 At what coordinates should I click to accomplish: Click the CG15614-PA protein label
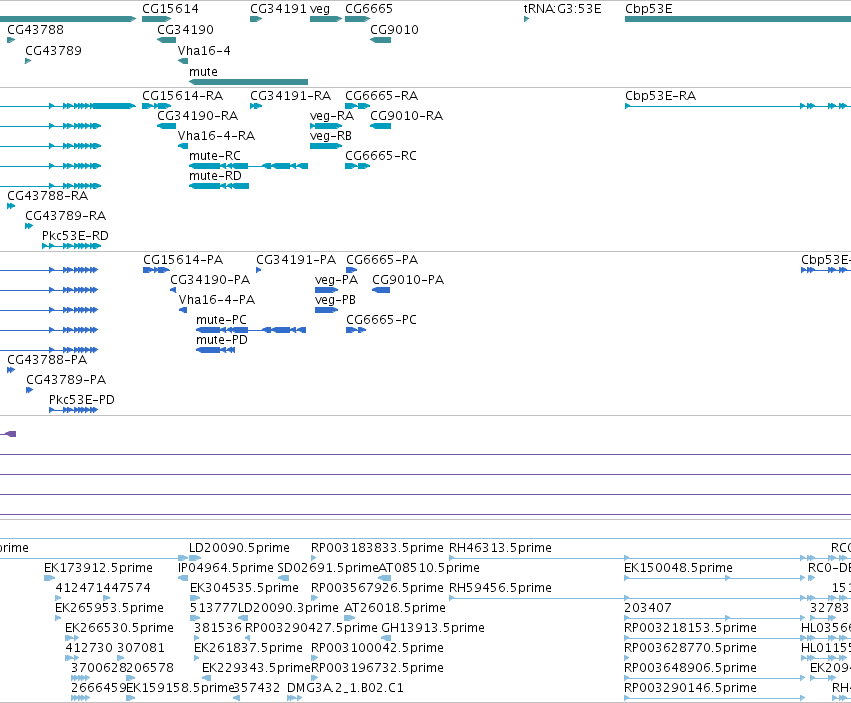(183, 259)
